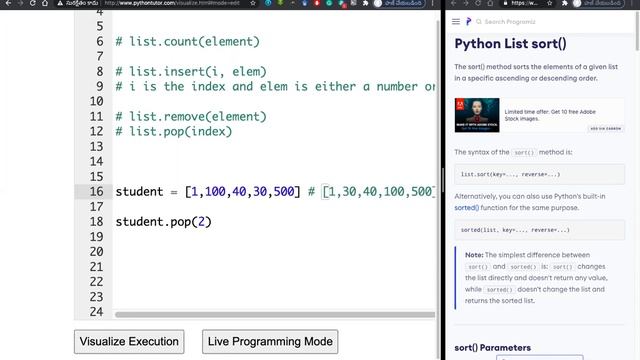Click the '# i is the index' comment line
Screen dimensions: 640x360
tap(275, 87)
